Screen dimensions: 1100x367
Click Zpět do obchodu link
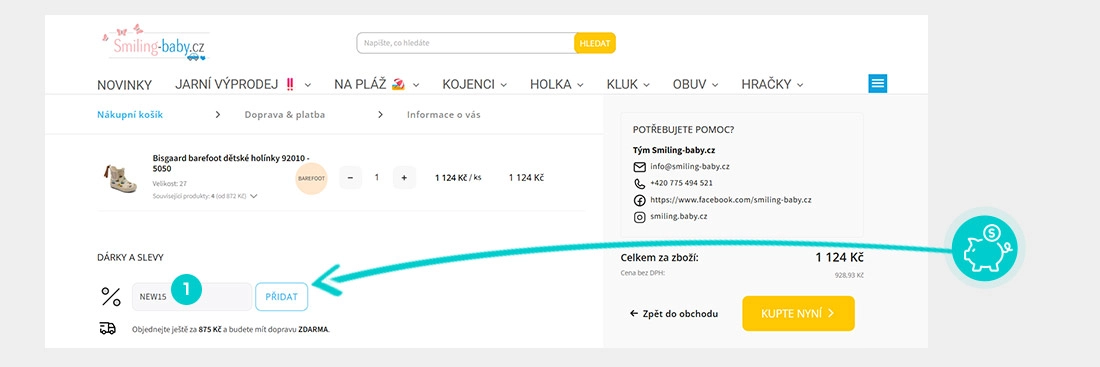click(x=673, y=314)
